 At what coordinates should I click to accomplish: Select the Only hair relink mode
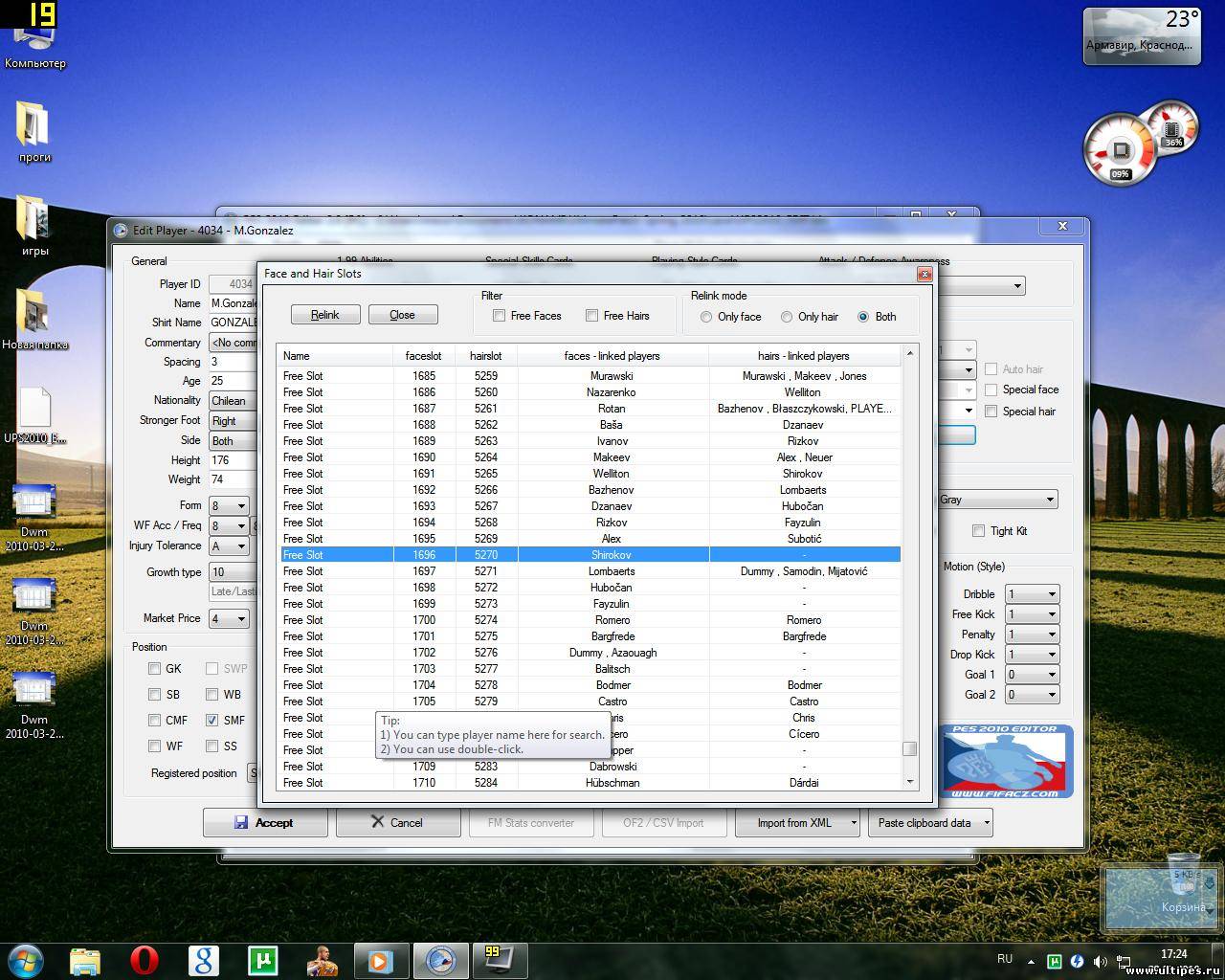787,317
